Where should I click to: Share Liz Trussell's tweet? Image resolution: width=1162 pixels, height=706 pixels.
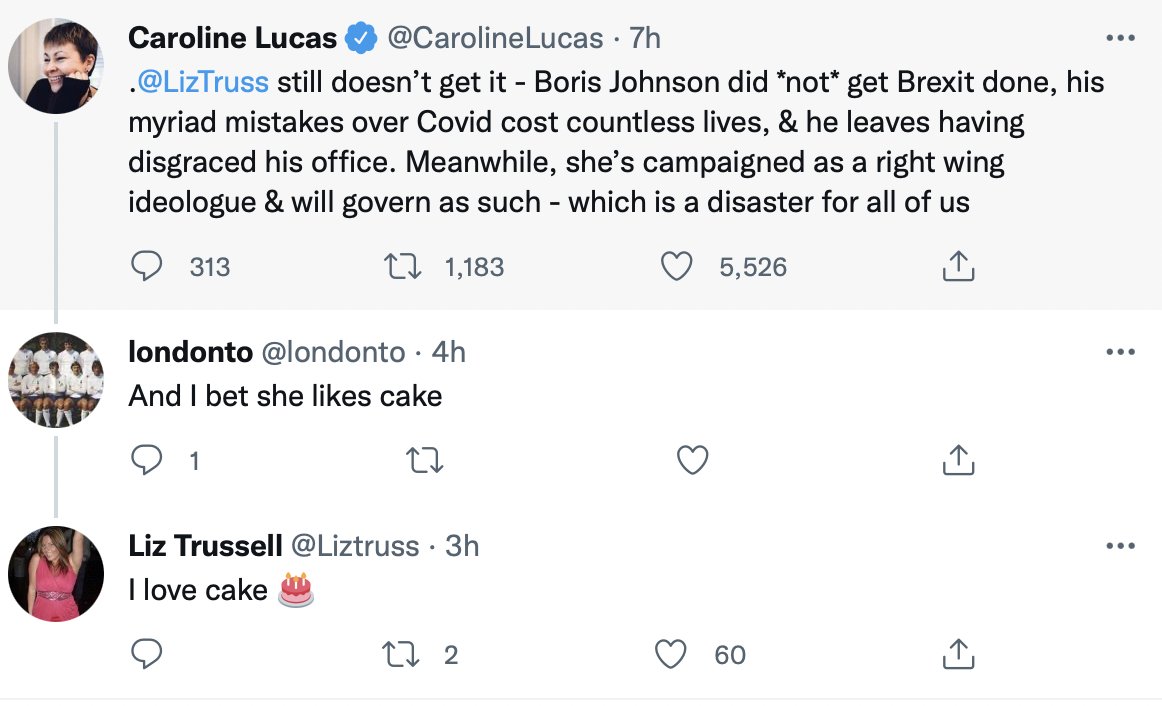tap(958, 654)
